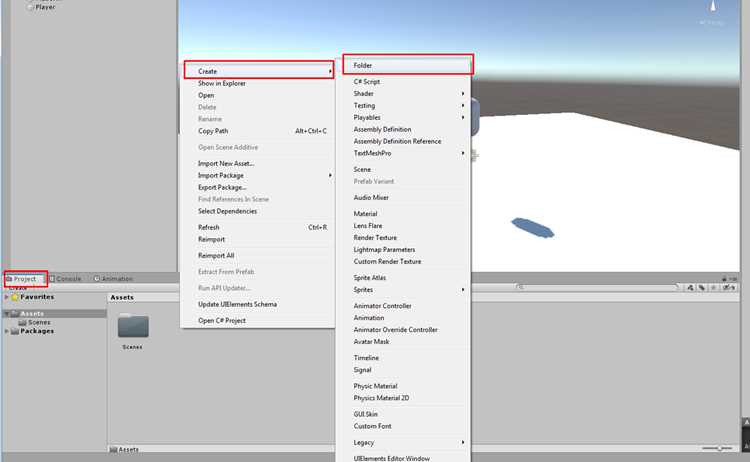Viewport: 750px width, 462px height.
Task: Click the search-by-type filter icon in Project toolbar
Action: pyautogui.click(x=690, y=287)
